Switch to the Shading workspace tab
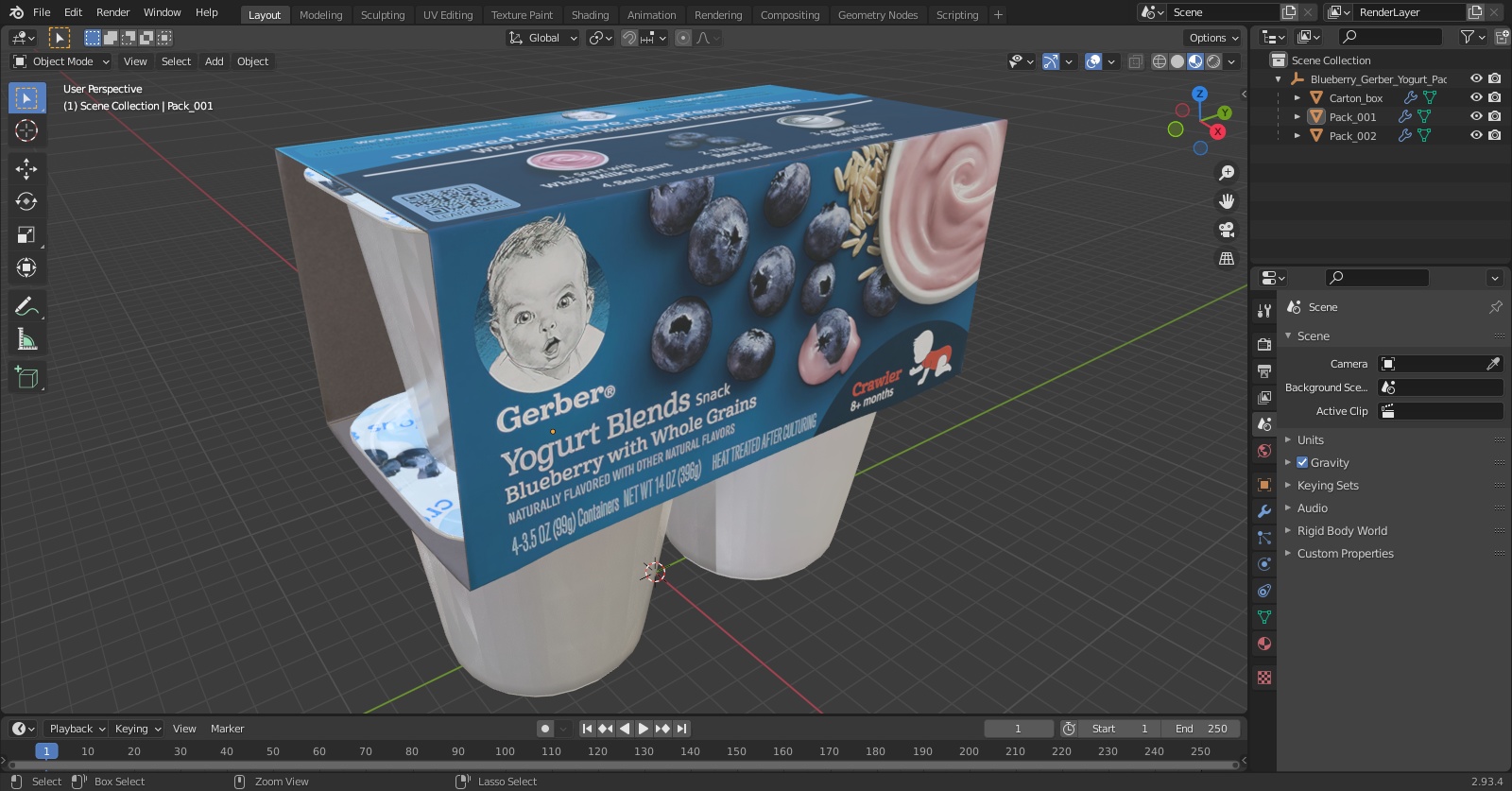Viewport: 1512px width, 791px height. coord(590,15)
